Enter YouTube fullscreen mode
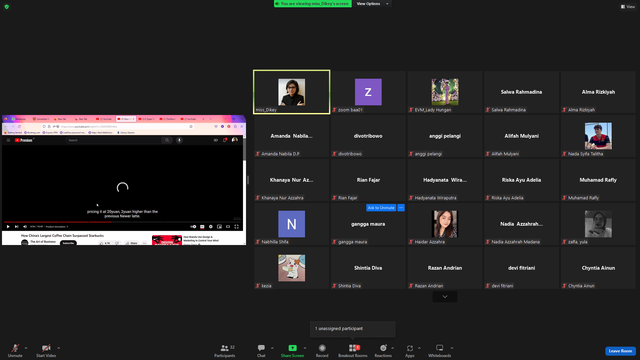This screenshot has width=640, height=360. coord(236,227)
